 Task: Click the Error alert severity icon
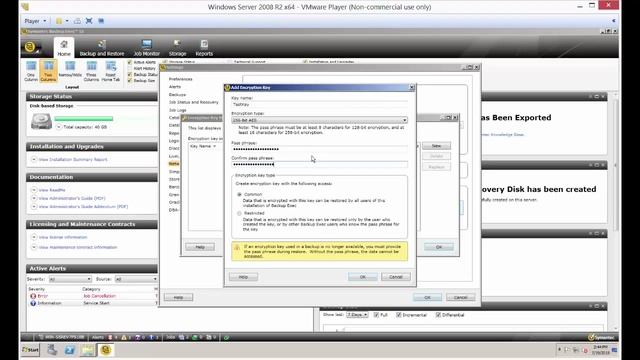pos(33,296)
